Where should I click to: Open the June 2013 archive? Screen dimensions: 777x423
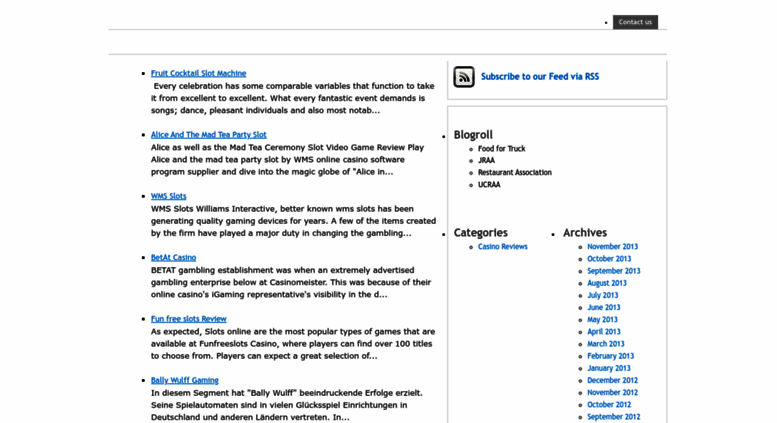[x=604, y=308]
